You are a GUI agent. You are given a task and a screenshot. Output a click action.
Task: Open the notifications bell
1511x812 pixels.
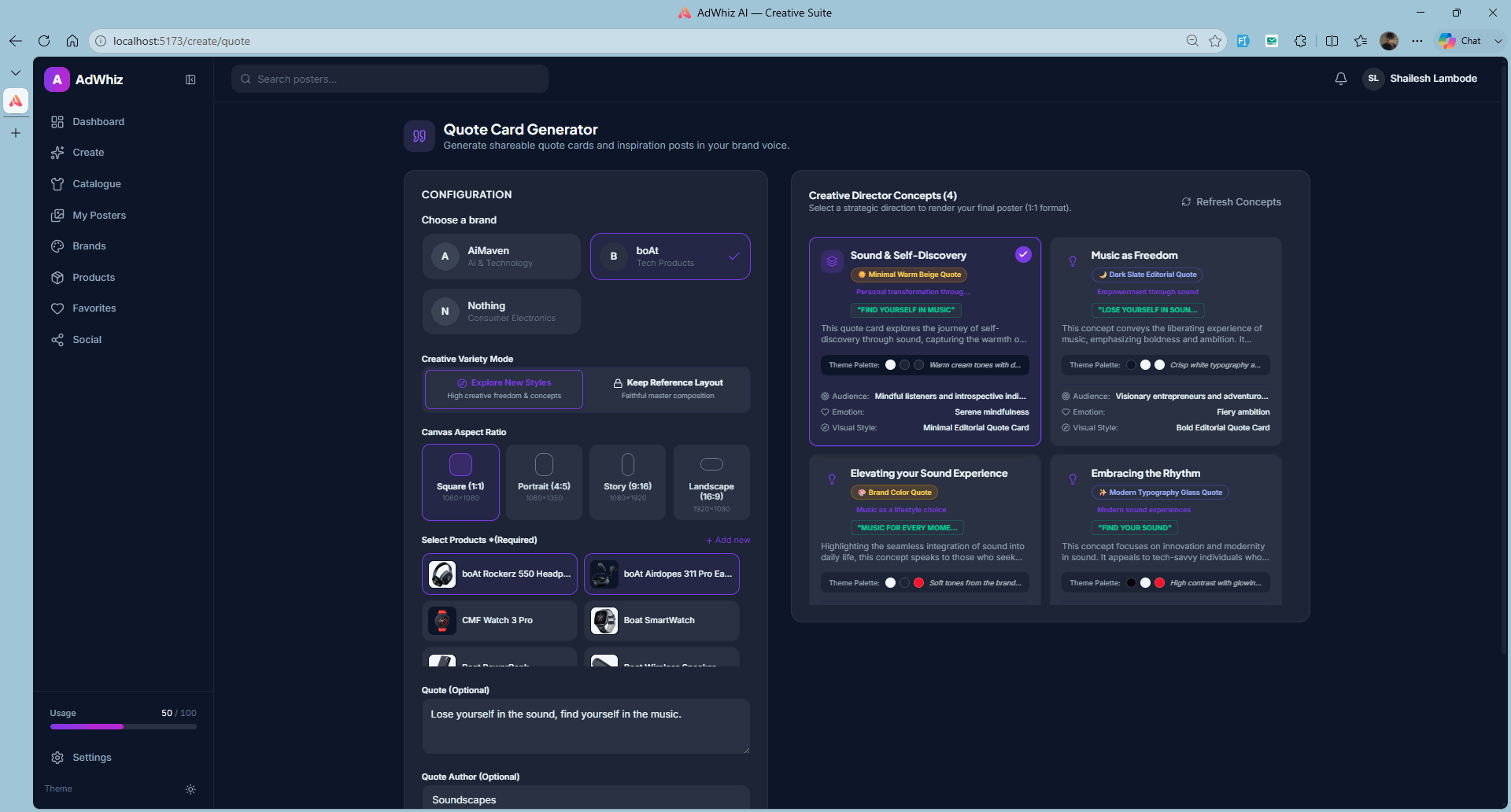(x=1341, y=79)
